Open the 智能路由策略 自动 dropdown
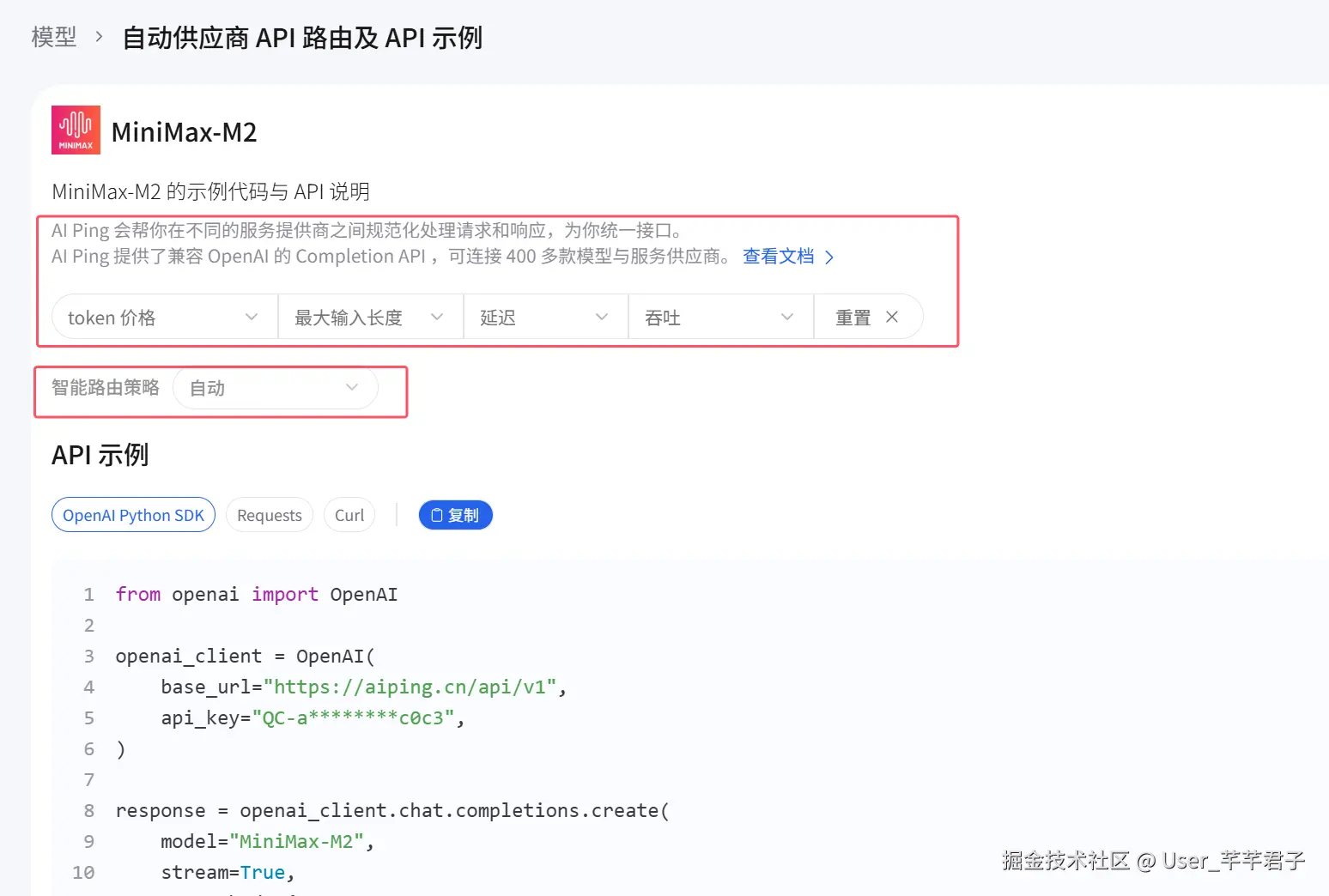Screen dimensions: 1329x896 coord(276,388)
